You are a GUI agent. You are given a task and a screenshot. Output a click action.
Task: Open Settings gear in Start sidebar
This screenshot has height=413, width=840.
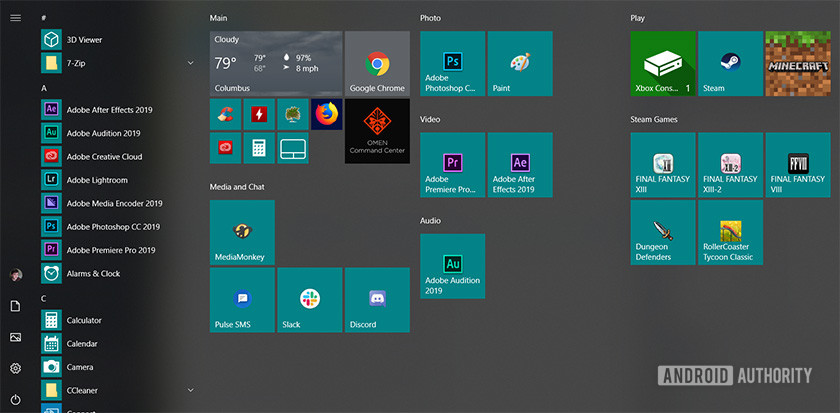16,368
